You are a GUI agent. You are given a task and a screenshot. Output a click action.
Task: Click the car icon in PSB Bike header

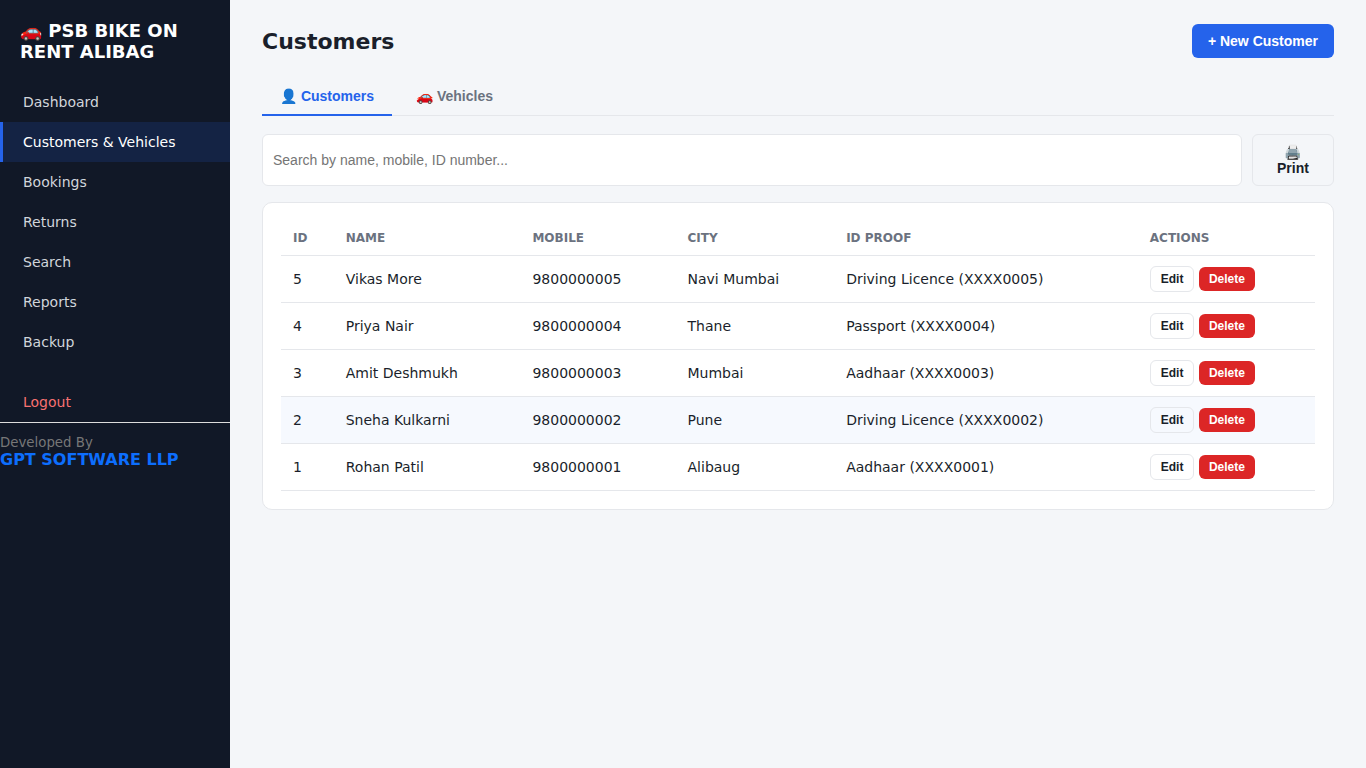tap(31, 31)
